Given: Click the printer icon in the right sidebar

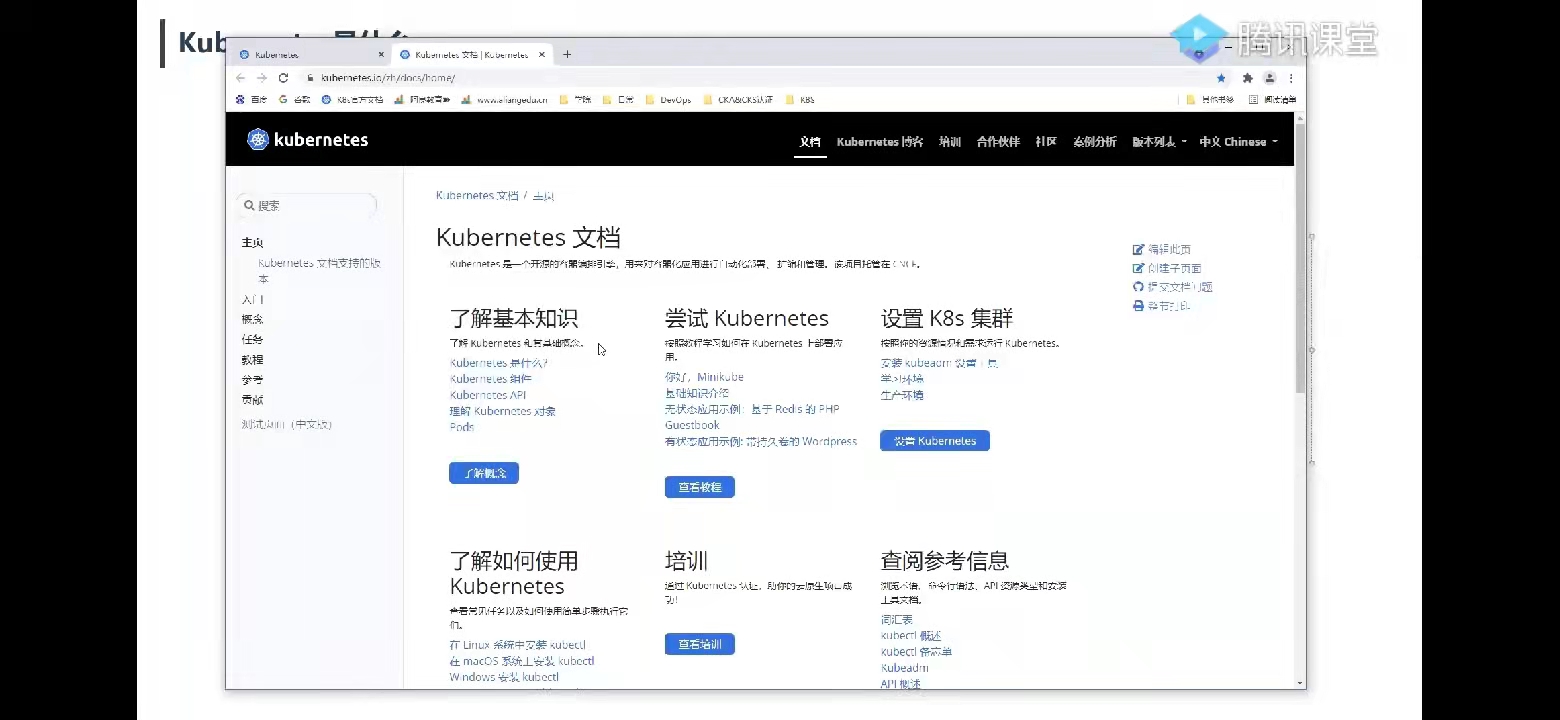Looking at the screenshot, I should pyautogui.click(x=1138, y=306).
